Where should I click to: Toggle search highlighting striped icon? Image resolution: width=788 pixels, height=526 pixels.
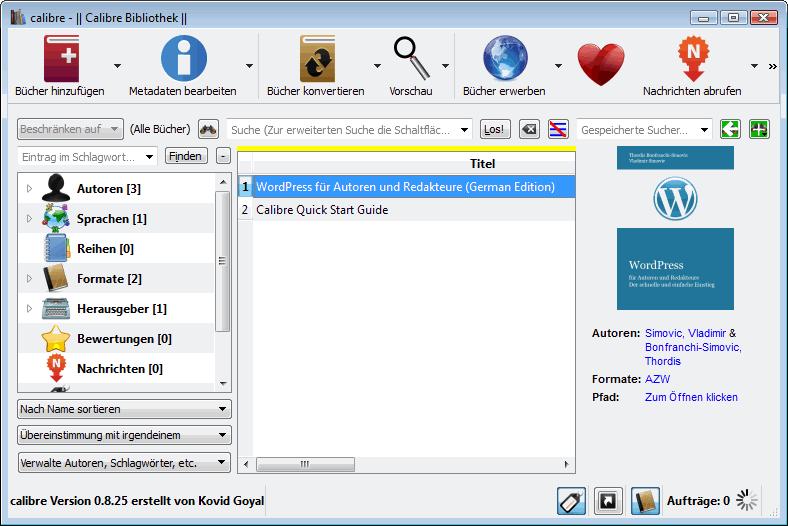click(558, 130)
